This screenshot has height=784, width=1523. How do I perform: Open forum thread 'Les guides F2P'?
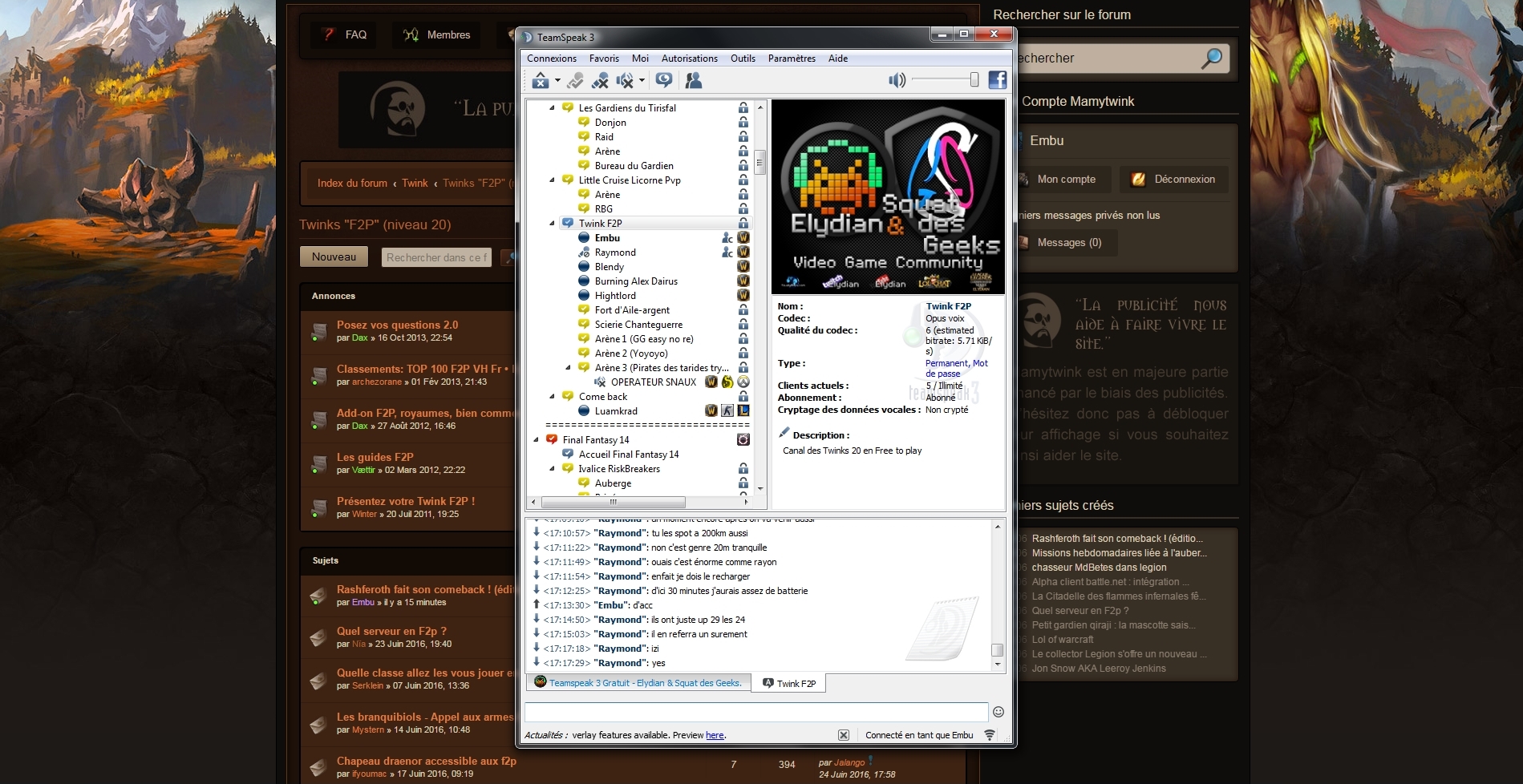[375, 457]
